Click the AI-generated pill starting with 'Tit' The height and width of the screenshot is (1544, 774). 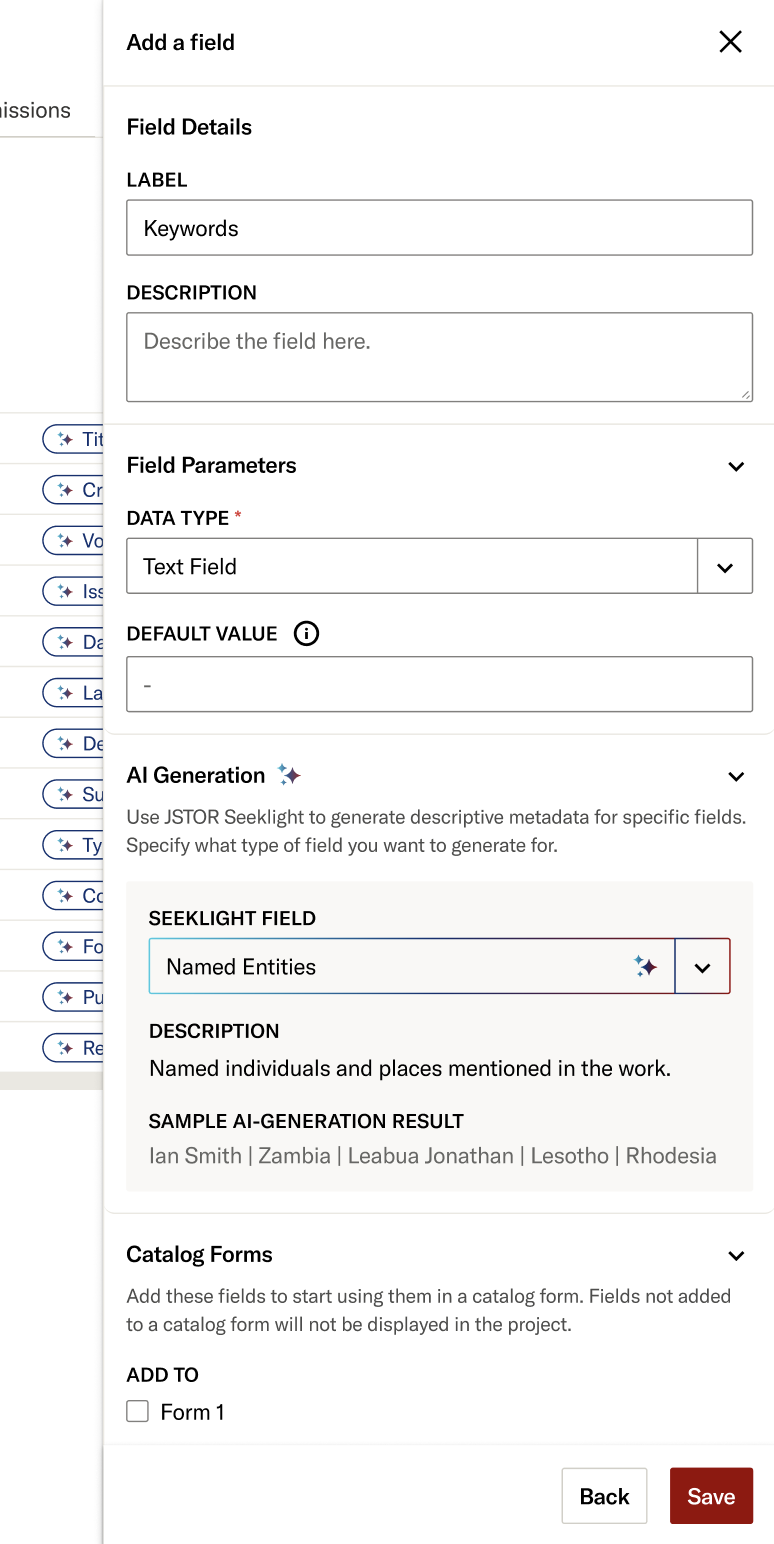coord(74,439)
